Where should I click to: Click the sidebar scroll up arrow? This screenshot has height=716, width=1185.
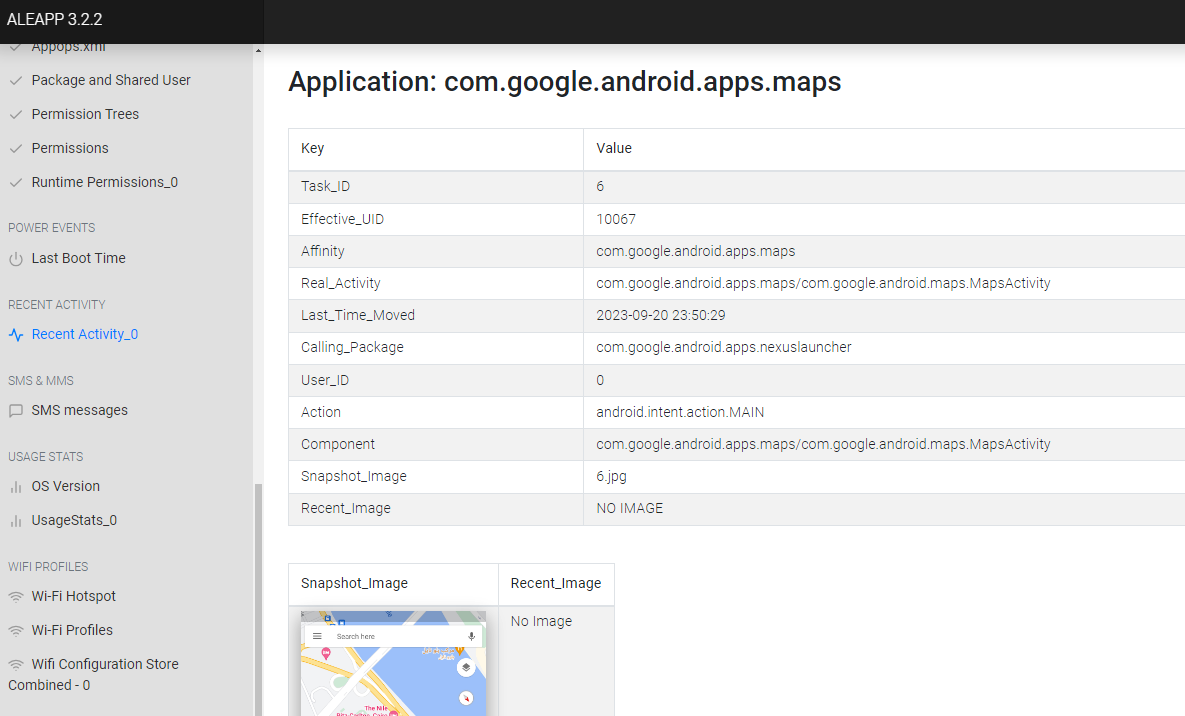pos(258,50)
